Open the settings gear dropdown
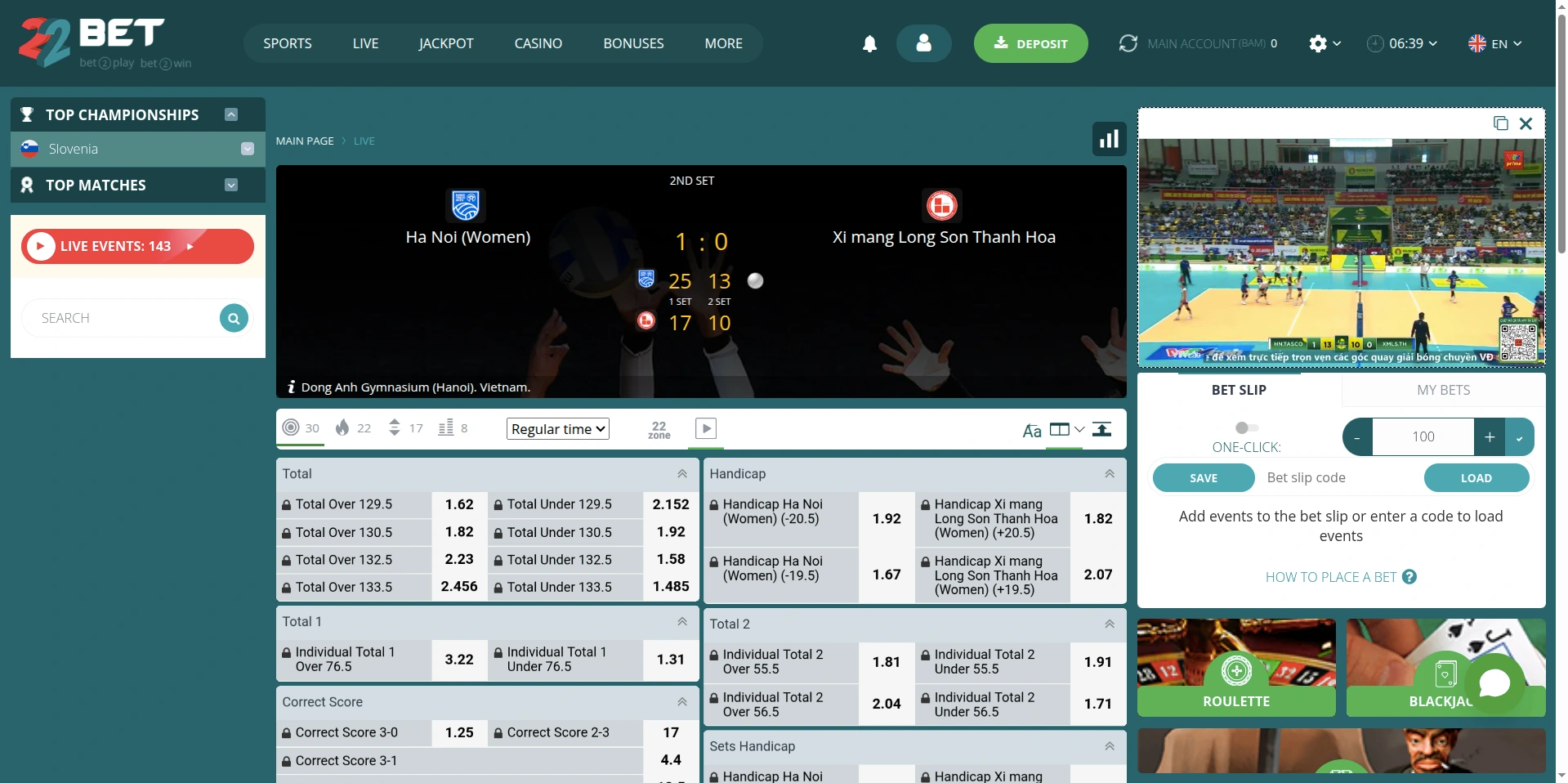The width and height of the screenshot is (1568, 783). [1324, 44]
